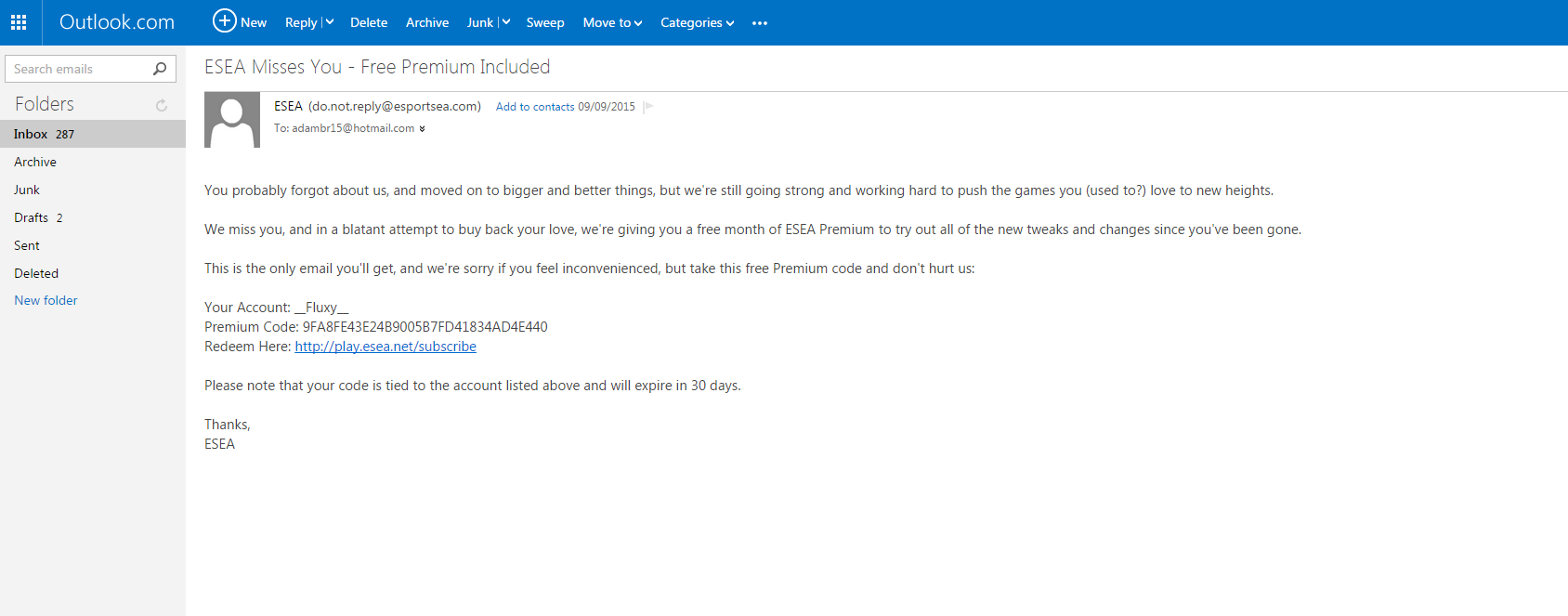Mark message as Junk
The width and height of the screenshot is (1568, 616).
480,22
